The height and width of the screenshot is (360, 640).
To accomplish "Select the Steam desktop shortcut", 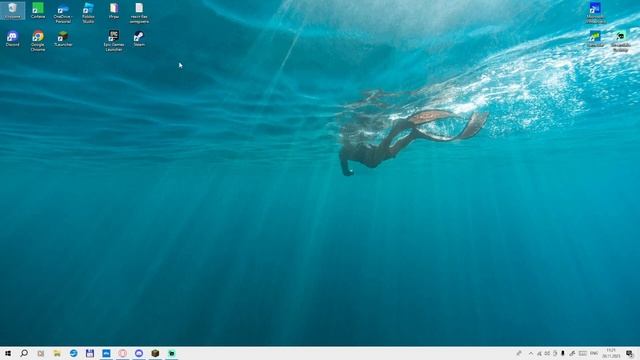I will 139,39.
